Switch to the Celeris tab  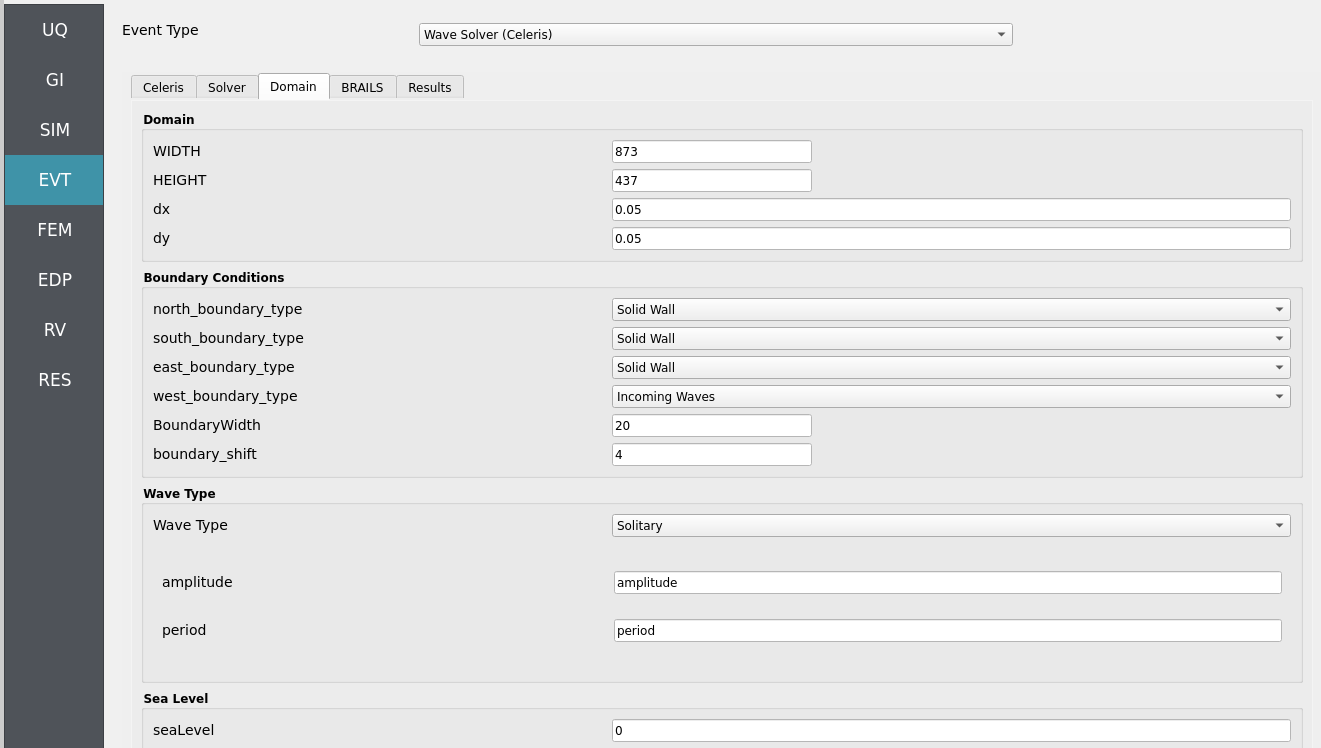click(163, 87)
